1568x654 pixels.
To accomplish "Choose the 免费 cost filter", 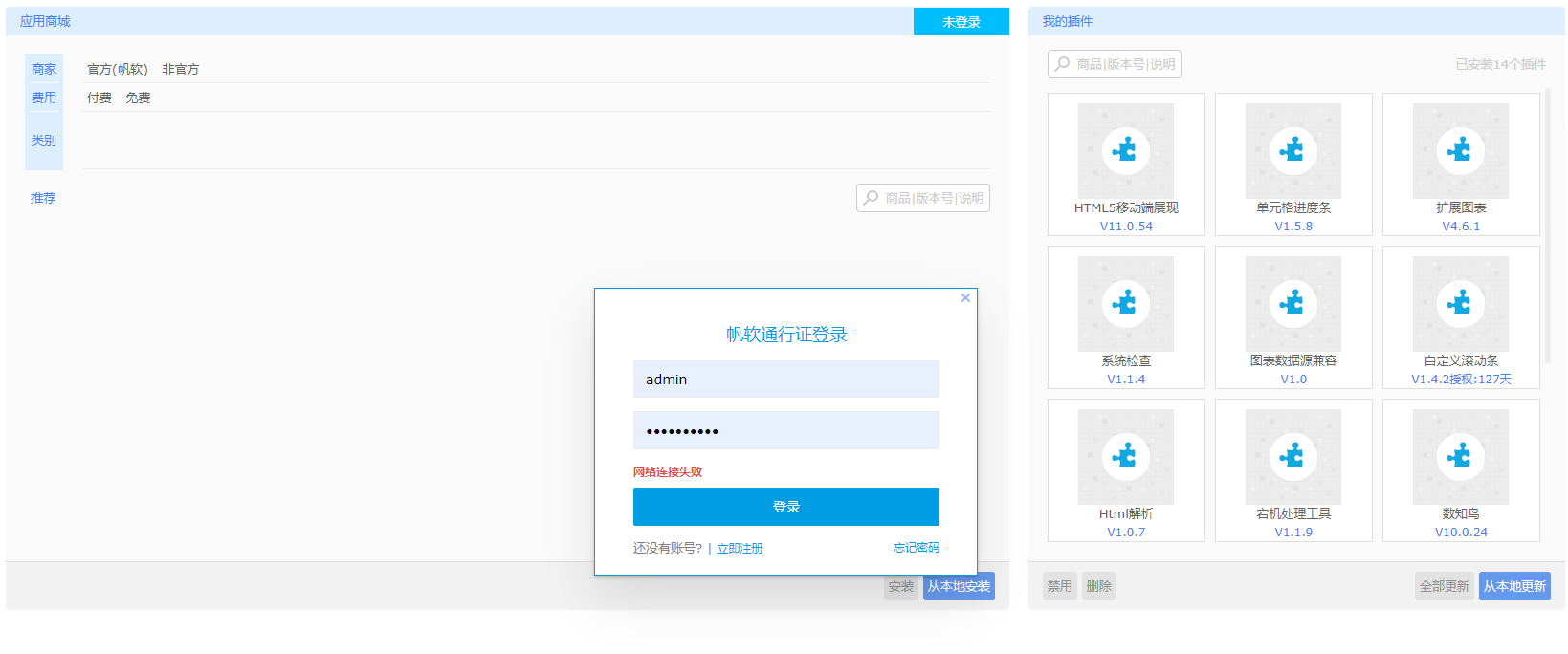I will point(139,98).
